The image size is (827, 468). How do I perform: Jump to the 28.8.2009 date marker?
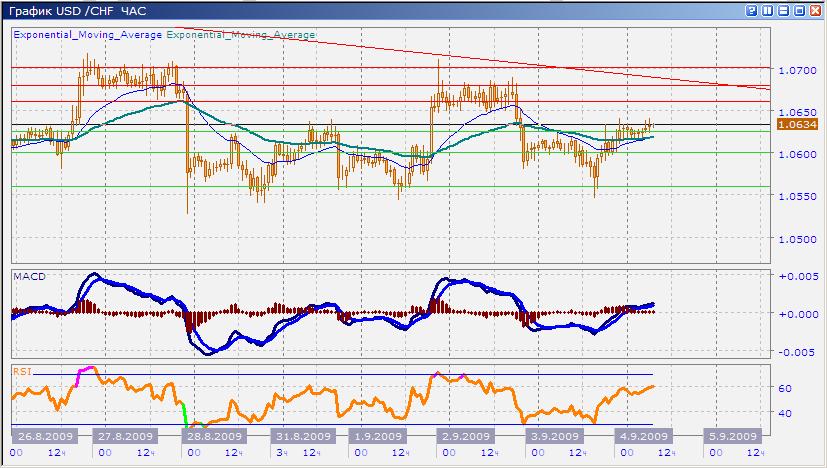(215, 437)
